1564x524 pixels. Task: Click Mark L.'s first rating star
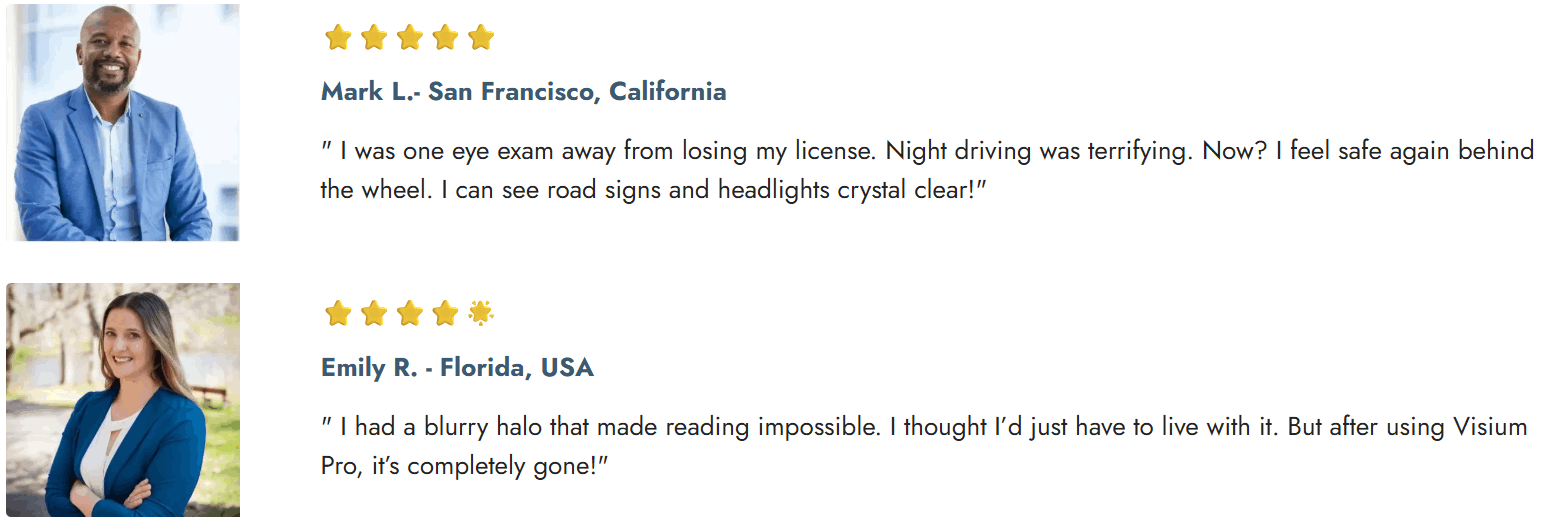pyautogui.click(x=338, y=38)
